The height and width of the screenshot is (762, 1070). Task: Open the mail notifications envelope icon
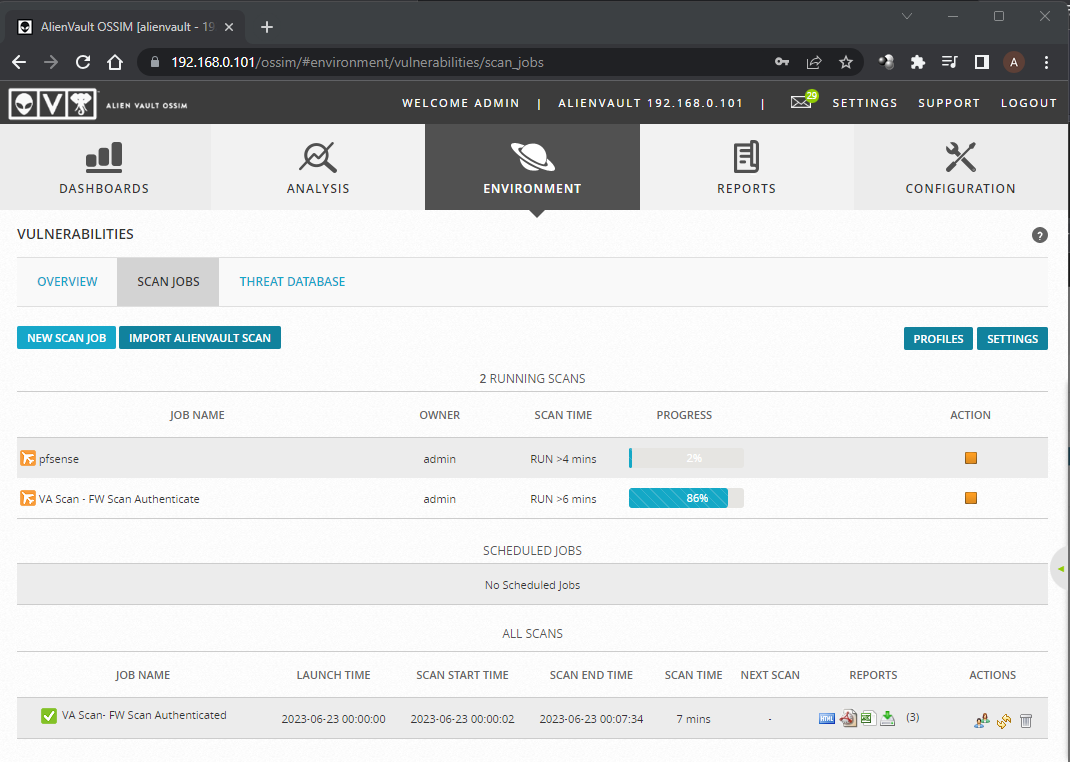tap(802, 101)
